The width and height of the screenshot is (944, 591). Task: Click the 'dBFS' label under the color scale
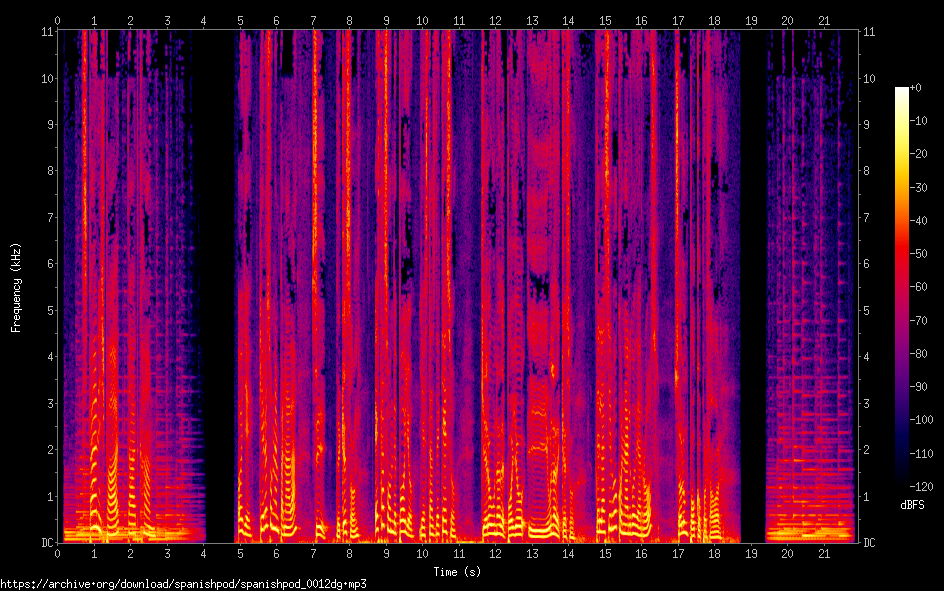point(912,505)
